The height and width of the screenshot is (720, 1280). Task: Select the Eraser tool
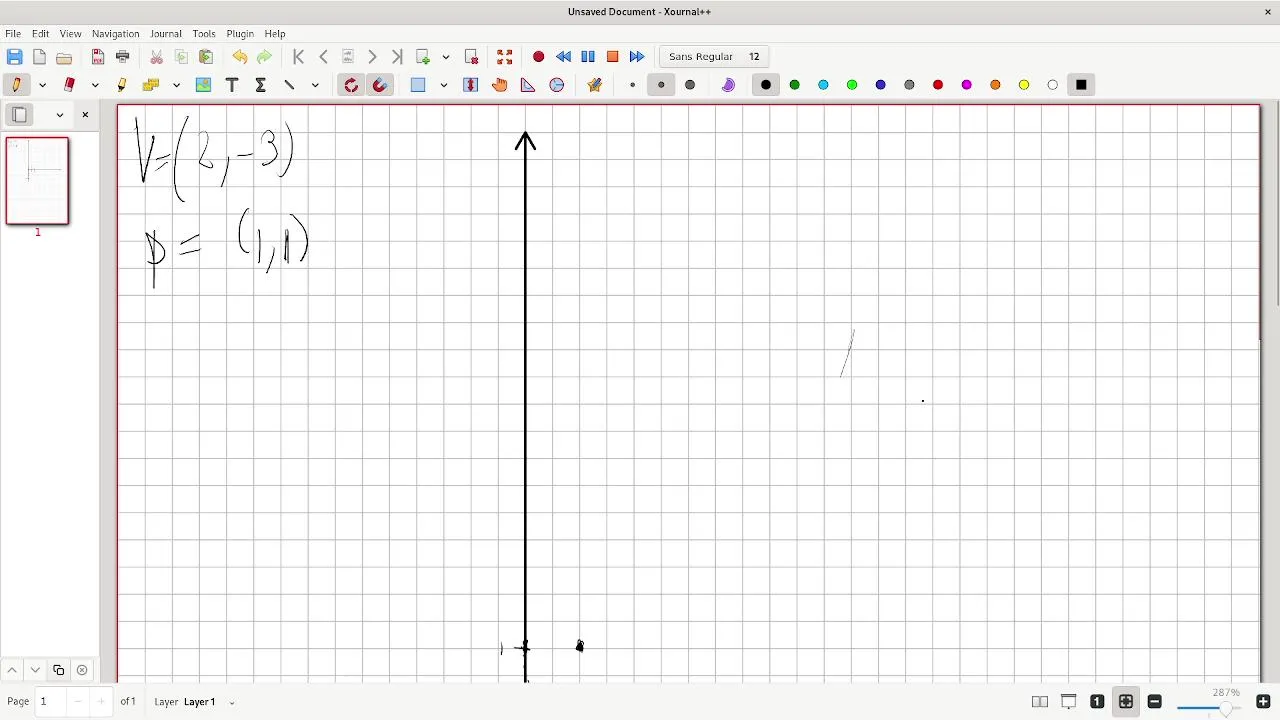pyautogui.click(x=69, y=85)
